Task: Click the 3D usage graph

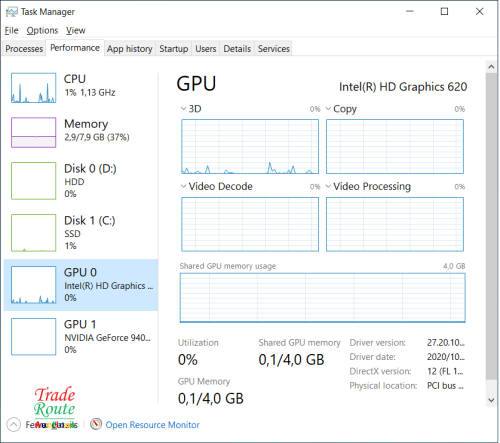Action: pos(250,147)
